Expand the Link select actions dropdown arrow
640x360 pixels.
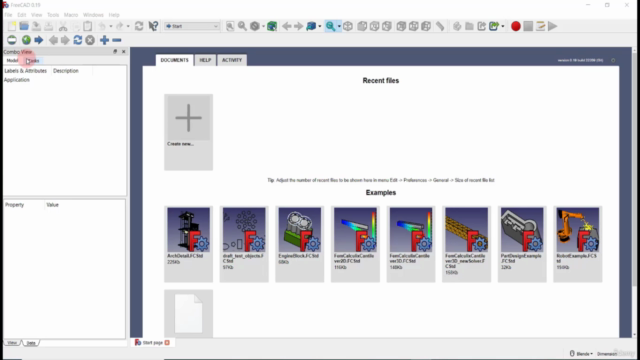(x=320, y=26)
